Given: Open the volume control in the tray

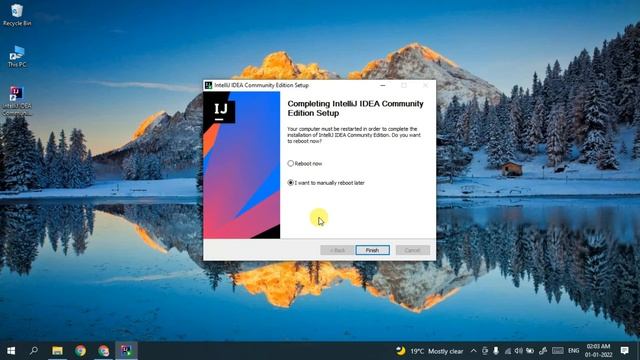Looking at the screenshot, I should pyautogui.click(x=518, y=351).
